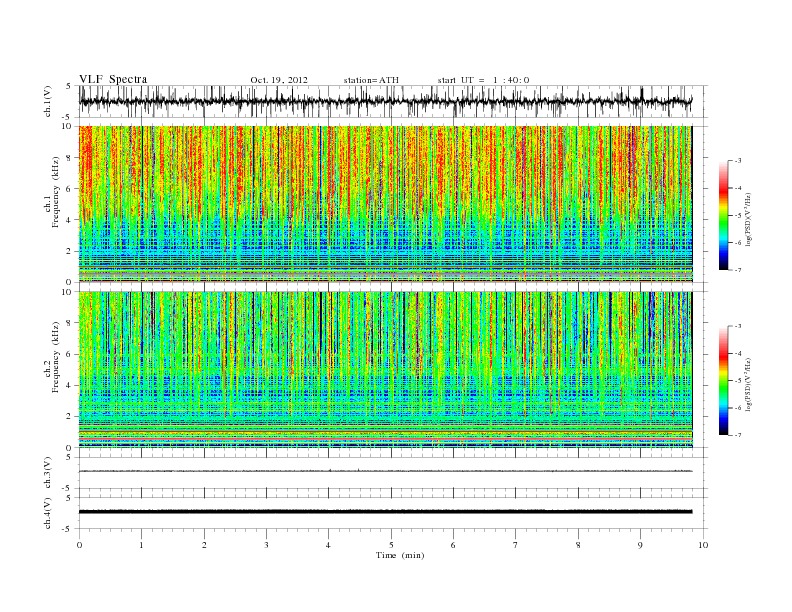Click the "ch.4(V)" axis label
The height and width of the screenshot is (612, 792).
[x=48, y=513]
